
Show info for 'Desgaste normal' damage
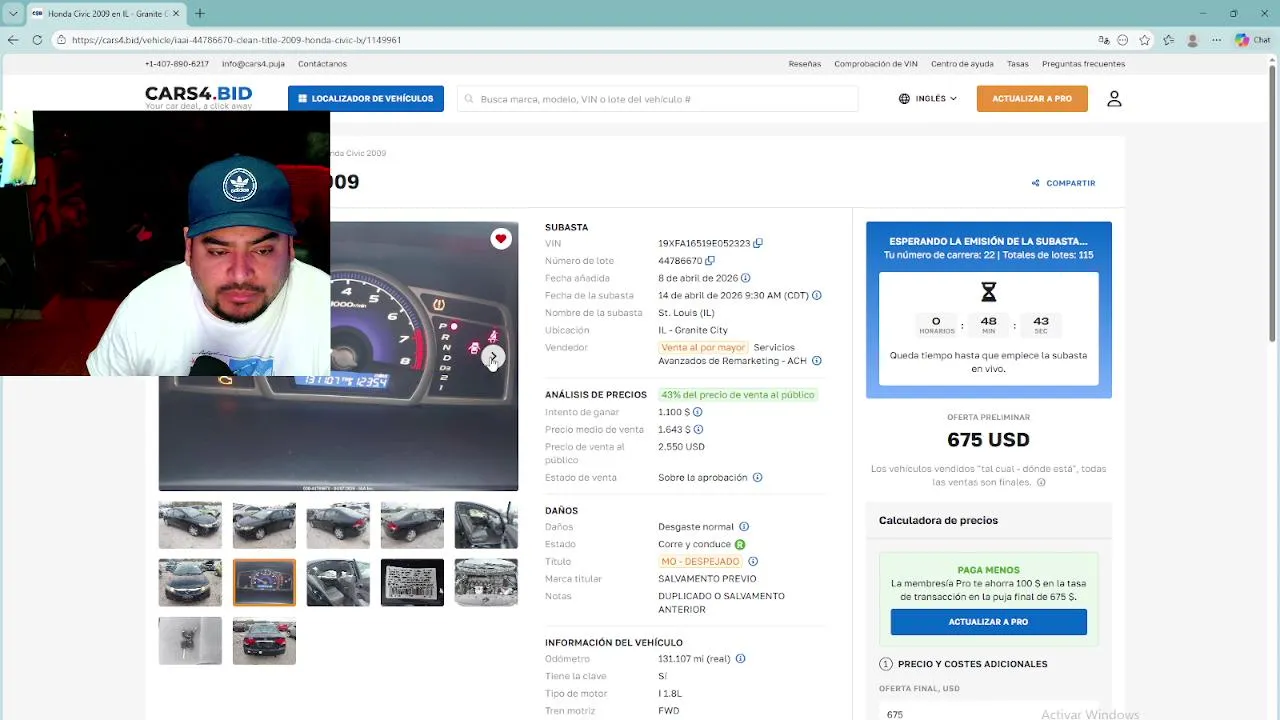coord(744,527)
